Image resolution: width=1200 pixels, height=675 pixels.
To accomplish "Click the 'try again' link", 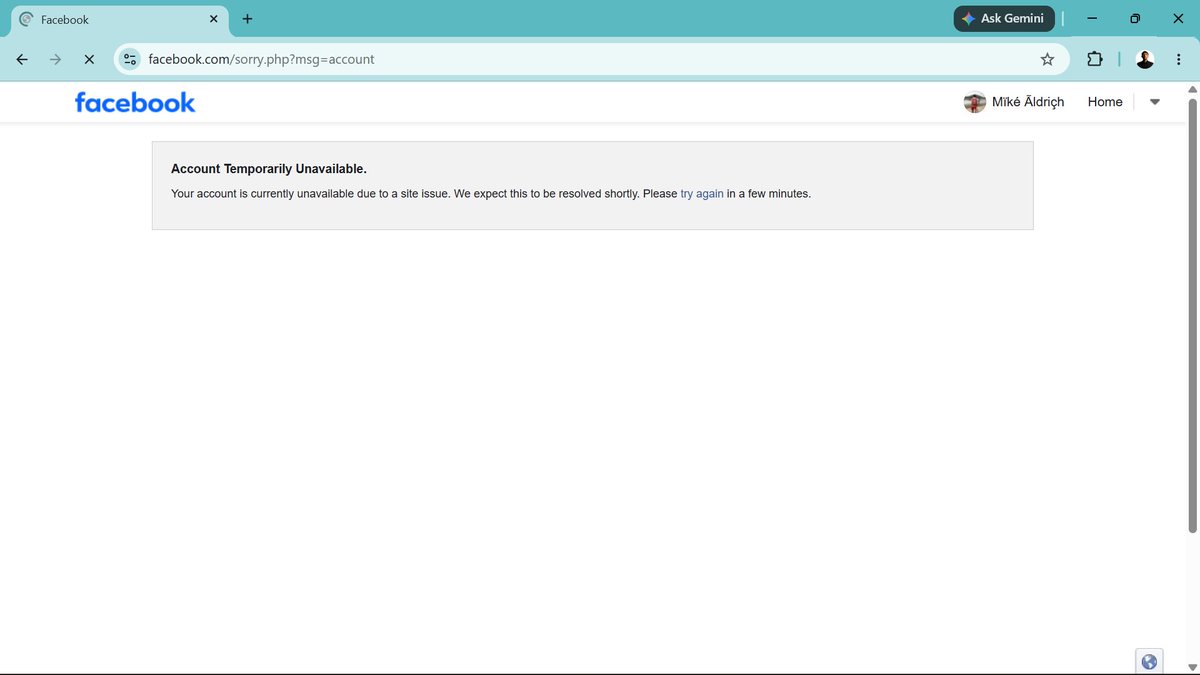I will (x=702, y=194).
